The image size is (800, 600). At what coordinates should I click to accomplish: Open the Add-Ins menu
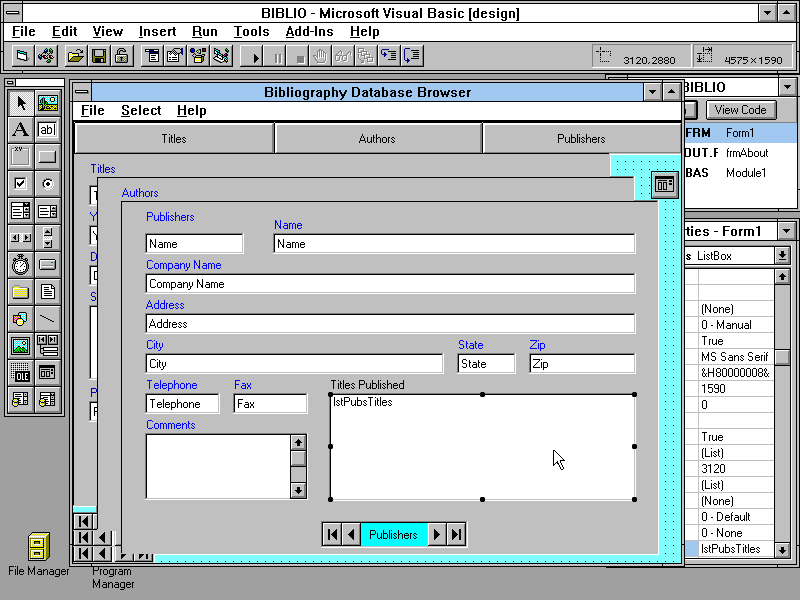pos(309,32)
